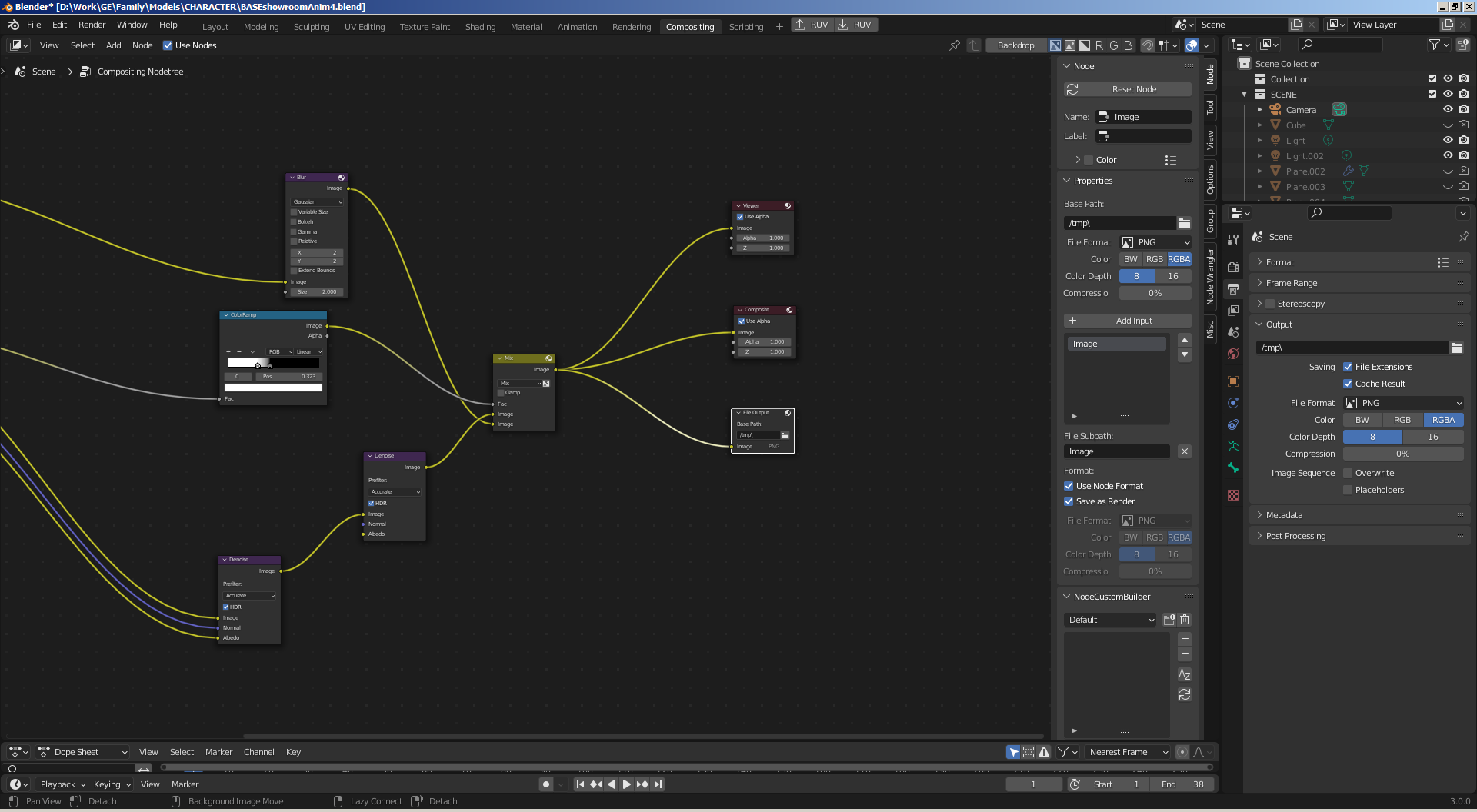Toggle the Backdrop button
The height and width of the screenshot is (812, 1477).
tap(1015, 45)
